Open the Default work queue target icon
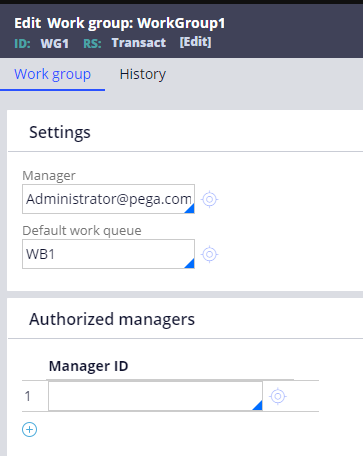This screenshot has width=363, height=456. 209,254
